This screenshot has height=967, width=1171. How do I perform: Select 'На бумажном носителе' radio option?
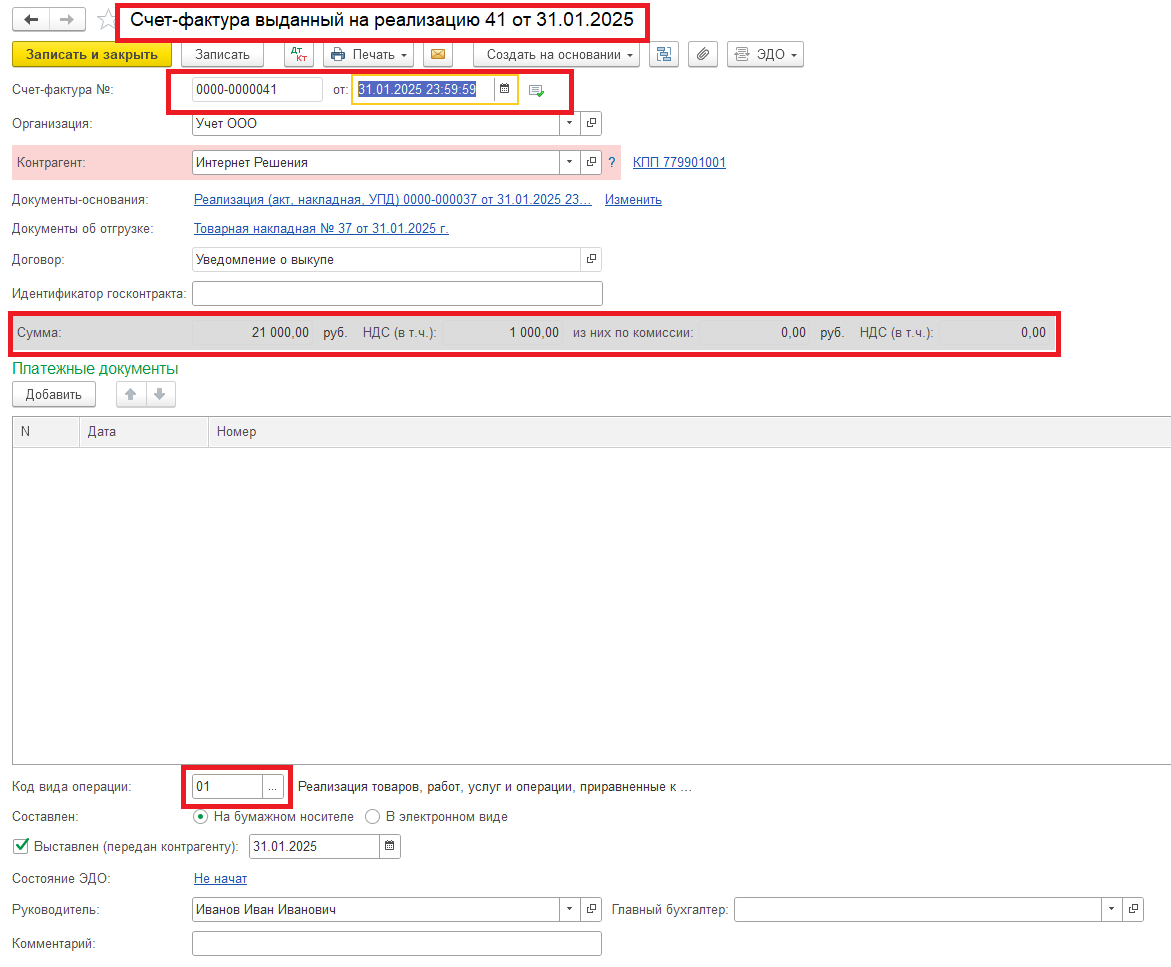(202, 817)
